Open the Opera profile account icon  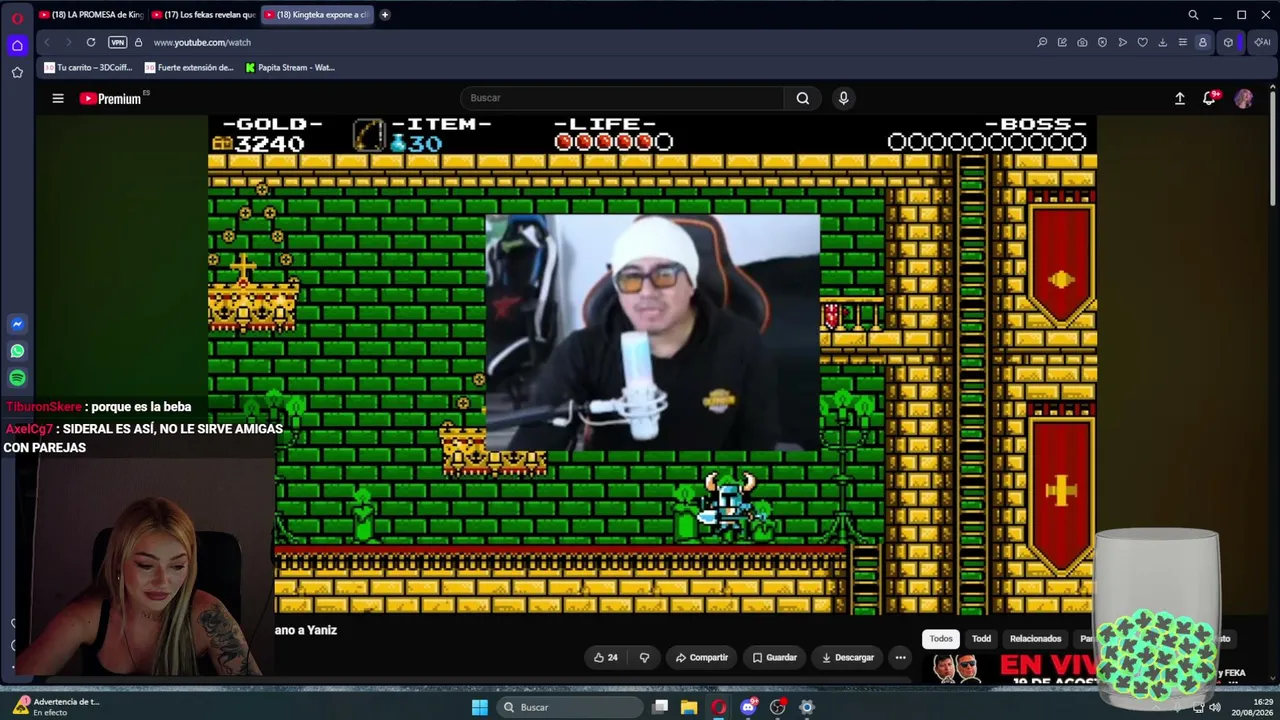1202,42
